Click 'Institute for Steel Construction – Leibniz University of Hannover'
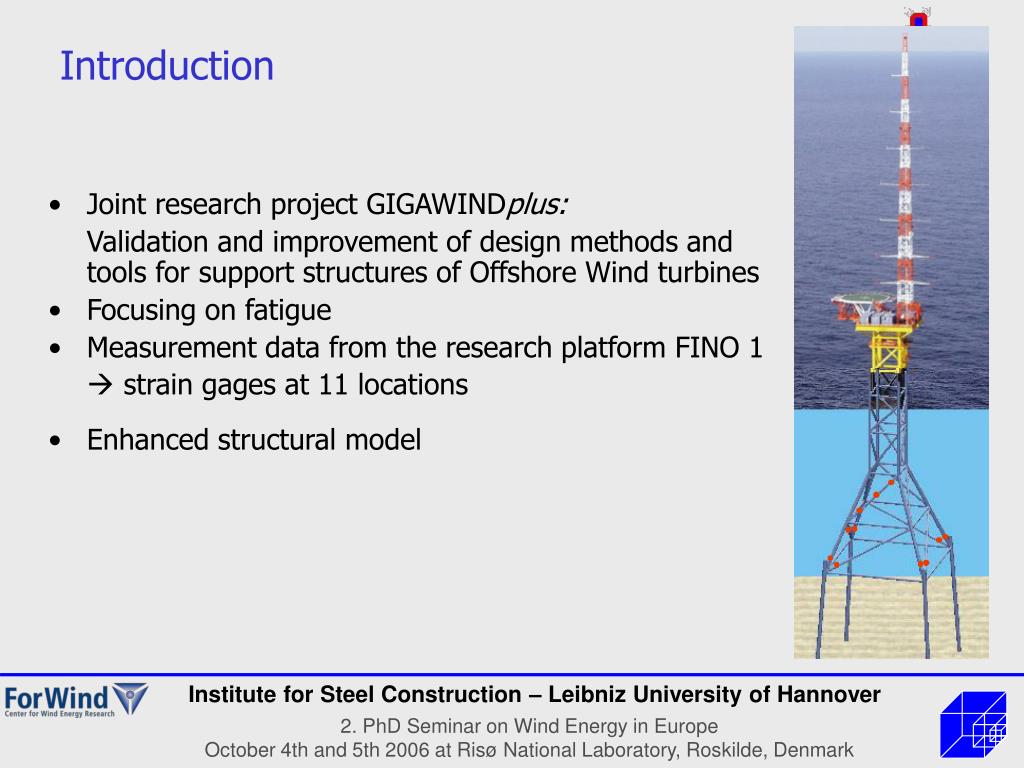The image size is (1024, 768). click(534, 694)
